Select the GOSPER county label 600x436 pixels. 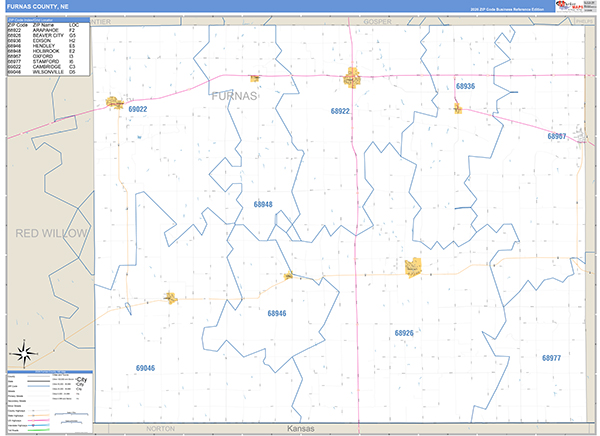(x=434, y=20)
